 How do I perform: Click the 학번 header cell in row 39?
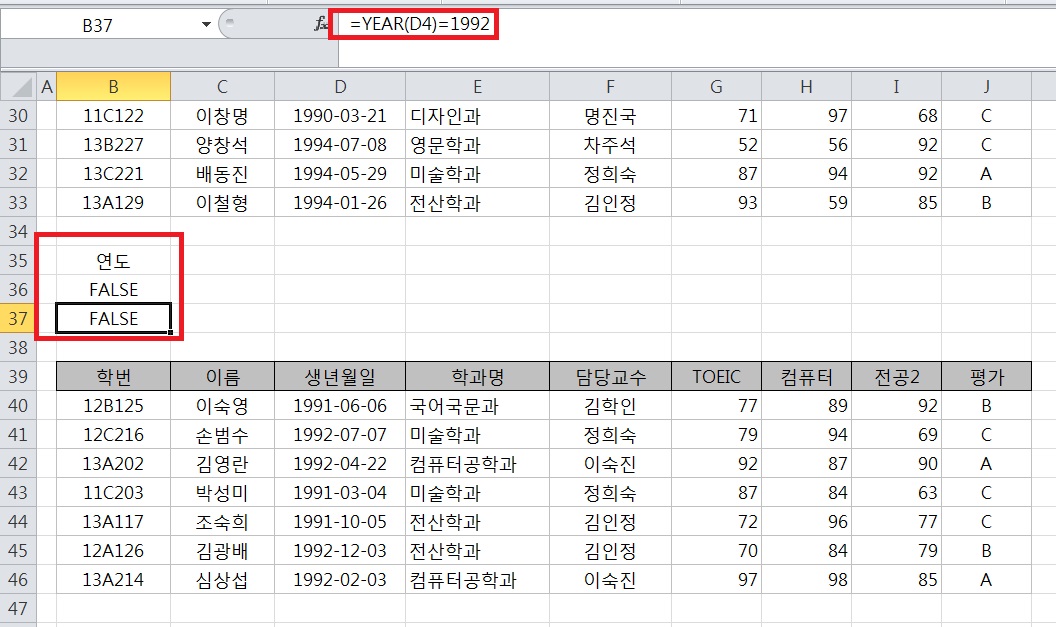113,377
